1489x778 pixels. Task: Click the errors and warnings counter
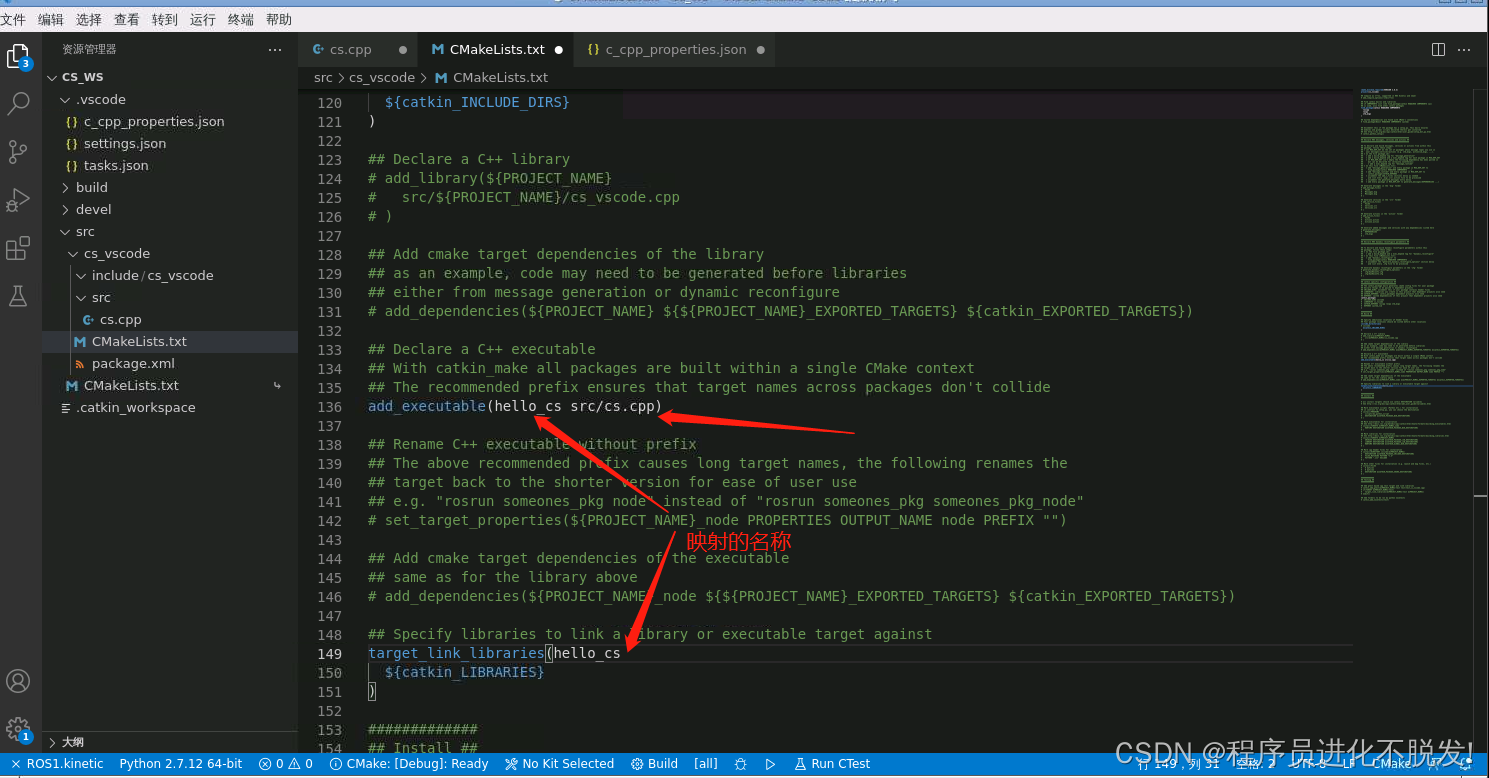(x=286, y=764)
